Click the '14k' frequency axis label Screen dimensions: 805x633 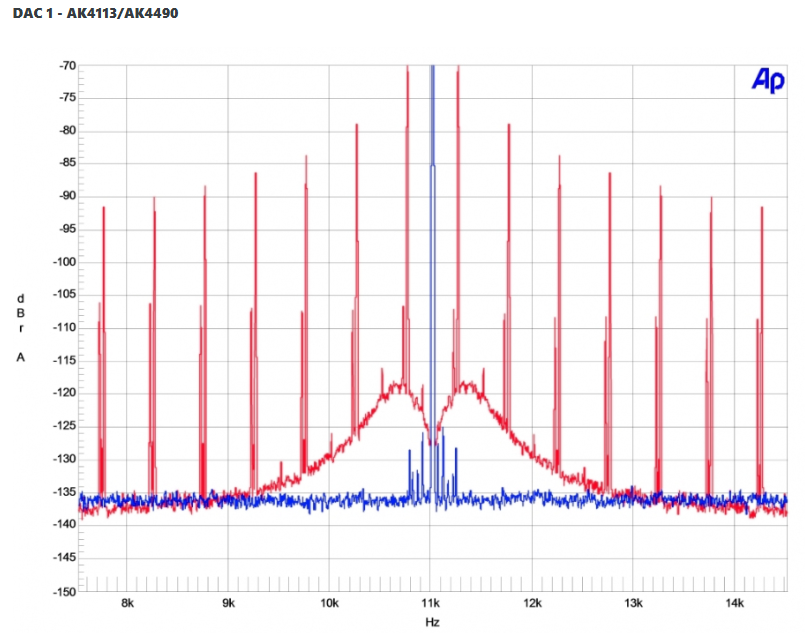click(x=735, y=603)
